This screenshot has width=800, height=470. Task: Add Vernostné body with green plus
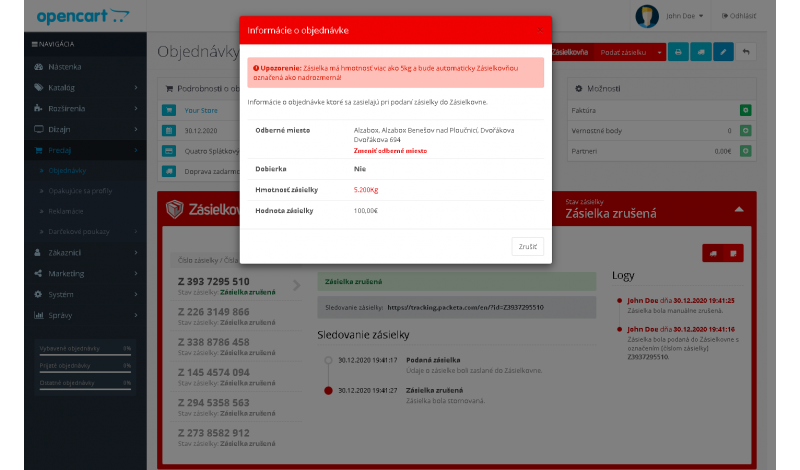pyautogui.click(x=745, y=131)
